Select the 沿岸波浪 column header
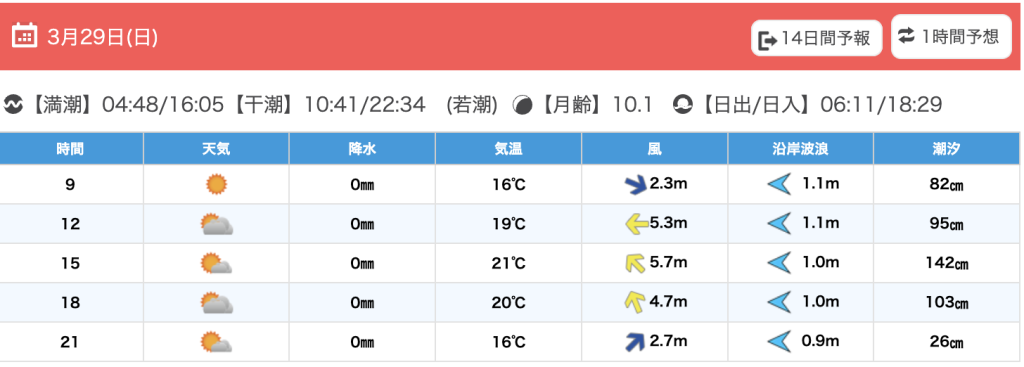The image size is (1024, 367). click(801, 149)
